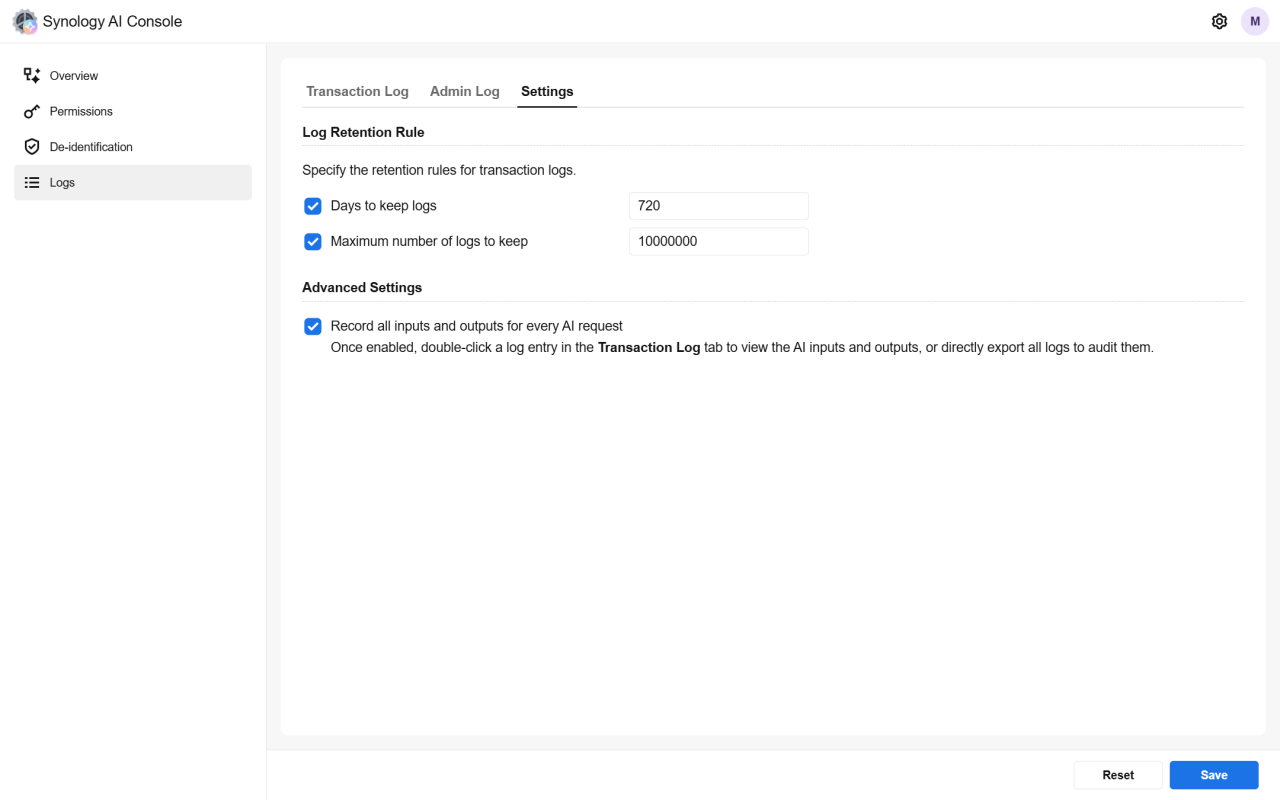Click the Reset button
This screenshot has width=1280, height=800.
[x=1117, y=775]
